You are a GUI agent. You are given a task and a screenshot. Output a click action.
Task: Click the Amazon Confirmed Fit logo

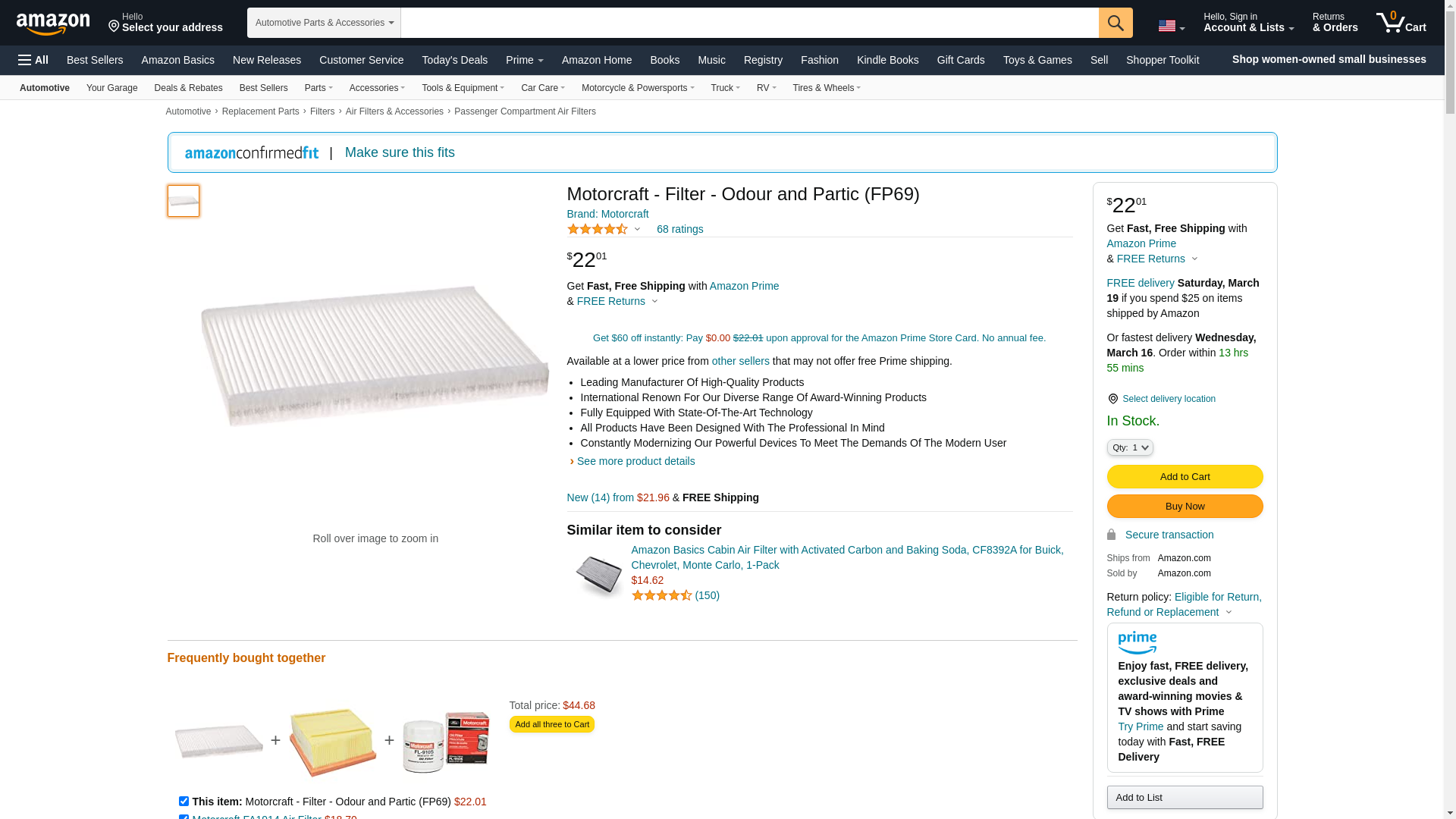252,153
